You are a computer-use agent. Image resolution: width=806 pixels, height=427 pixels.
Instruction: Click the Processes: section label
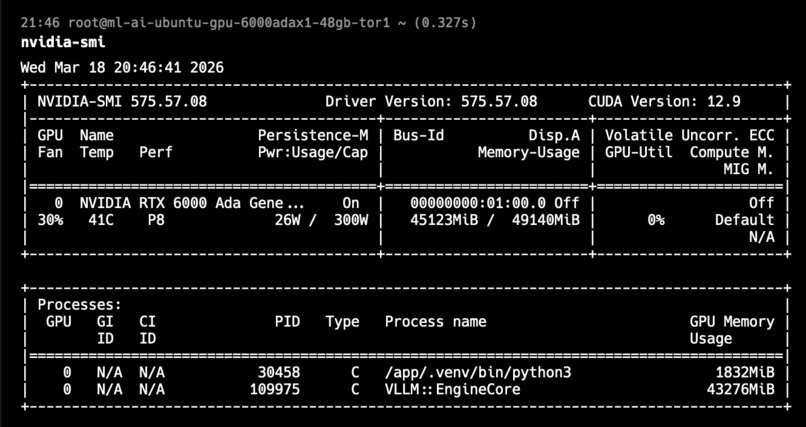click(80, 305)
